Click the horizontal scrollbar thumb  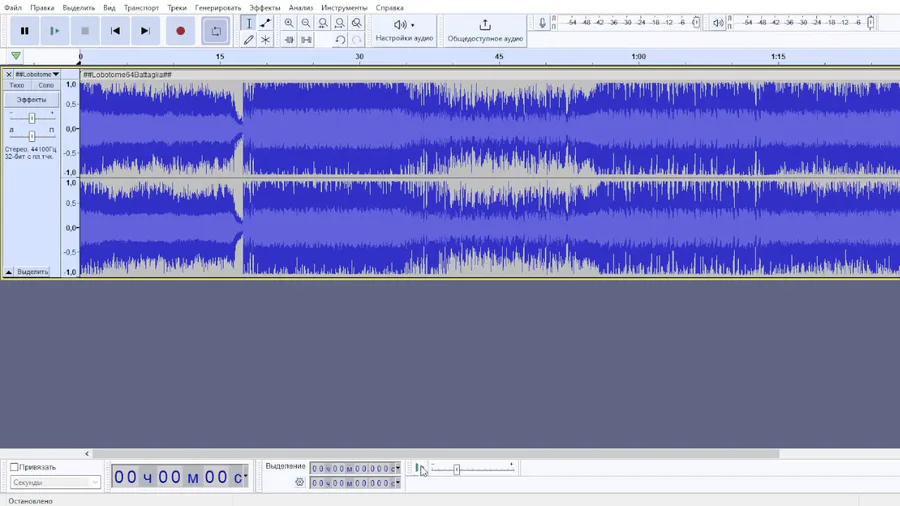coord(436,454)
